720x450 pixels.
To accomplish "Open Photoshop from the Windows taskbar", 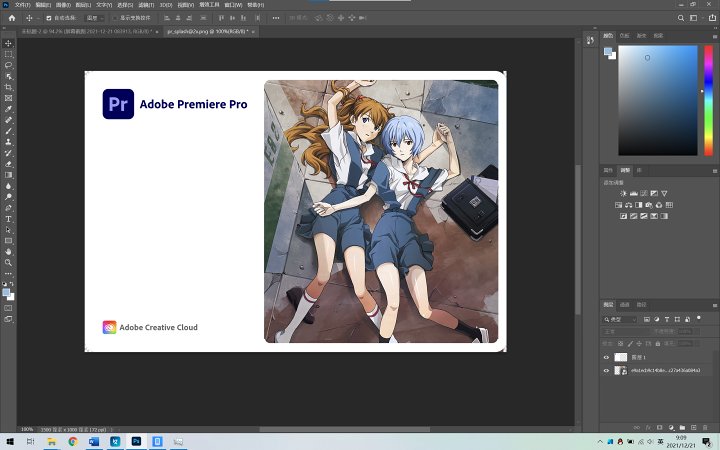I will point(136,441).
